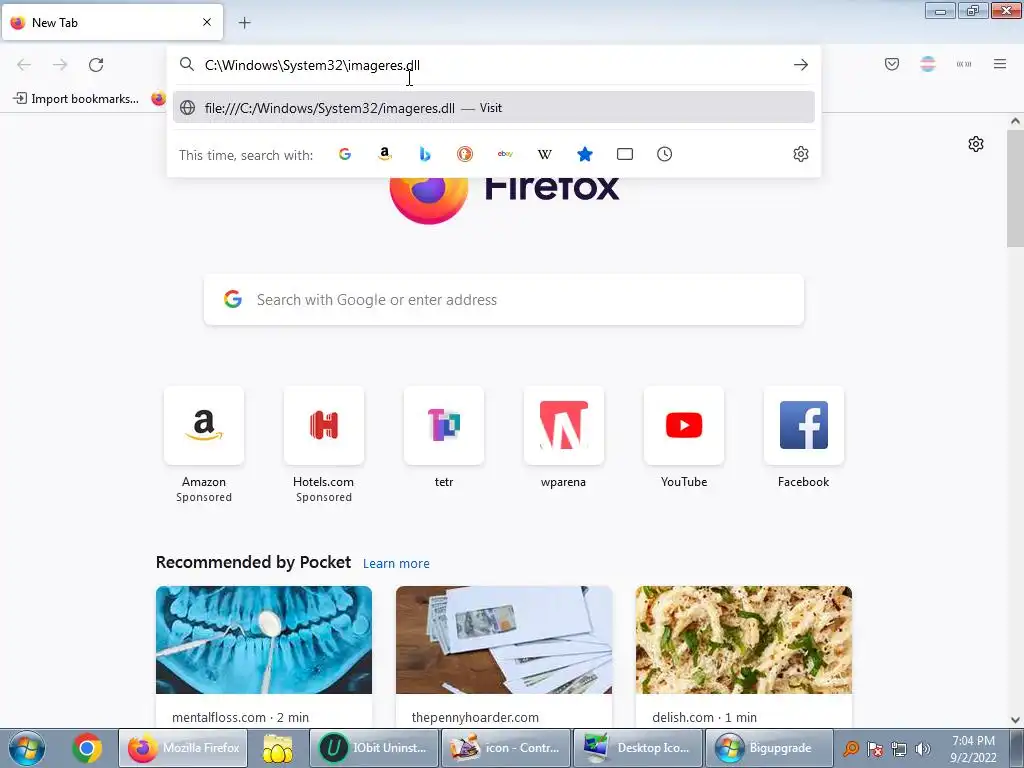Open the Firefox account icon

928,64
